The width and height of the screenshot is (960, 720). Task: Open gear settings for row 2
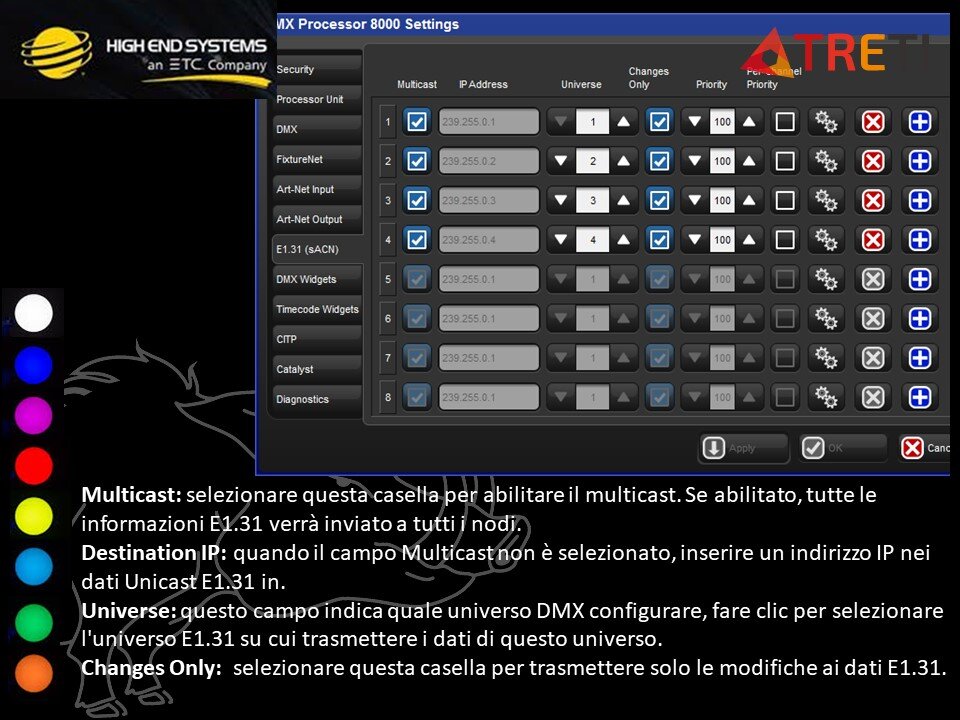coord(826,161)
